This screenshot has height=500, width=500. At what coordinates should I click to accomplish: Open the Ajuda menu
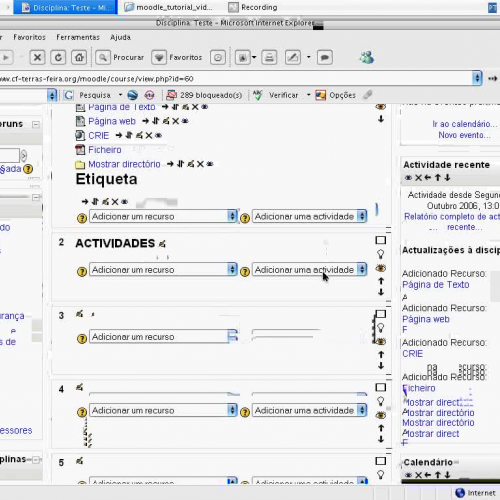[x=120, y=37]
